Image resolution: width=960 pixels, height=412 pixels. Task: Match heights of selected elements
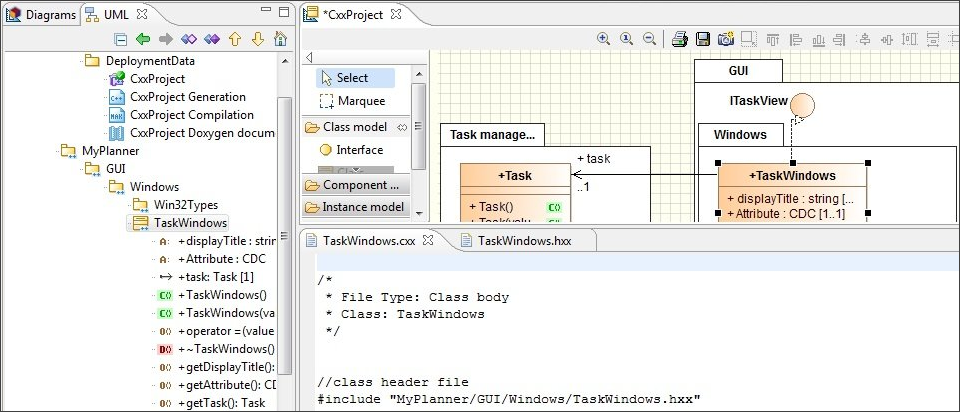[x=910, y=39]
